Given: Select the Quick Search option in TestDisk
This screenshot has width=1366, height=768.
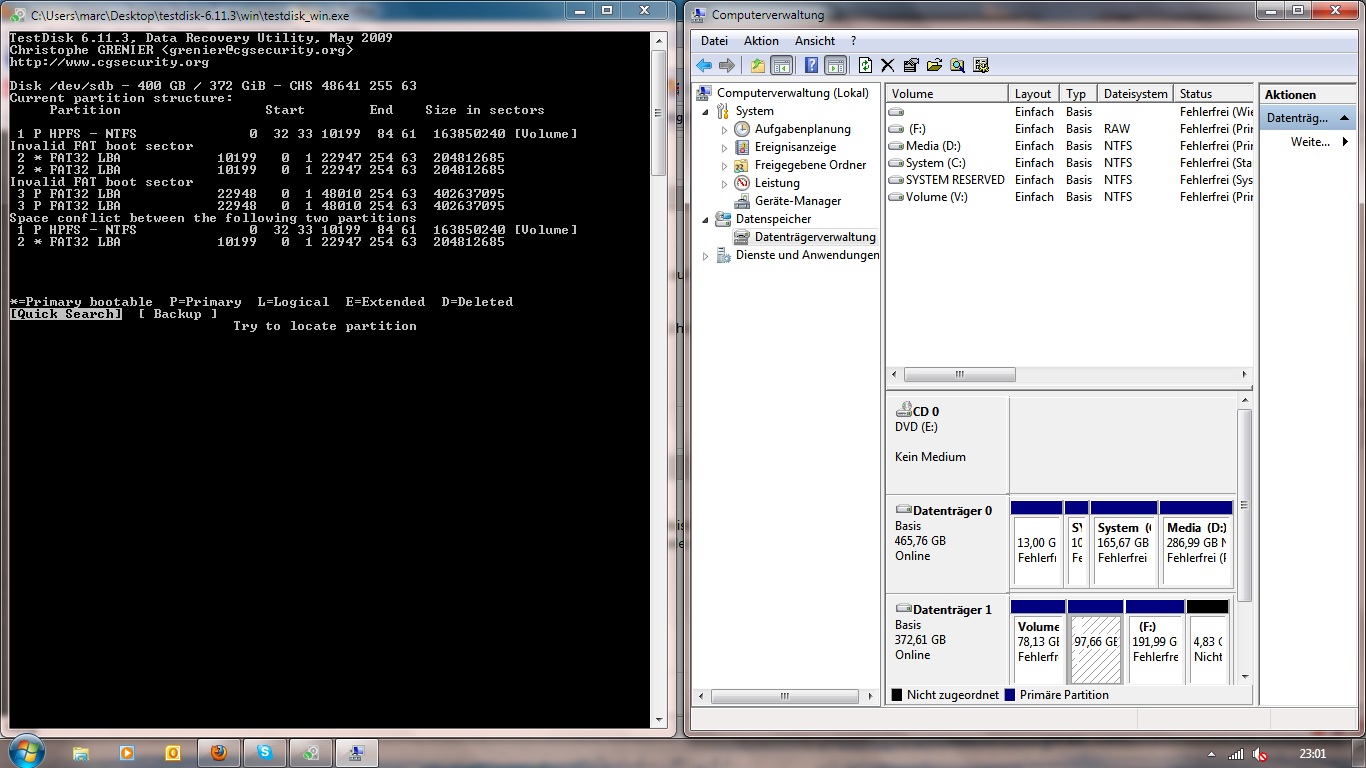Looking at the screenshot, I should 66,314.
